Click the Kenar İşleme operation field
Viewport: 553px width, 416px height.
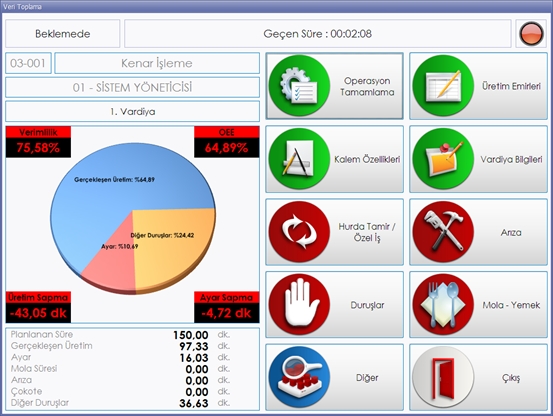pos(157,63)
